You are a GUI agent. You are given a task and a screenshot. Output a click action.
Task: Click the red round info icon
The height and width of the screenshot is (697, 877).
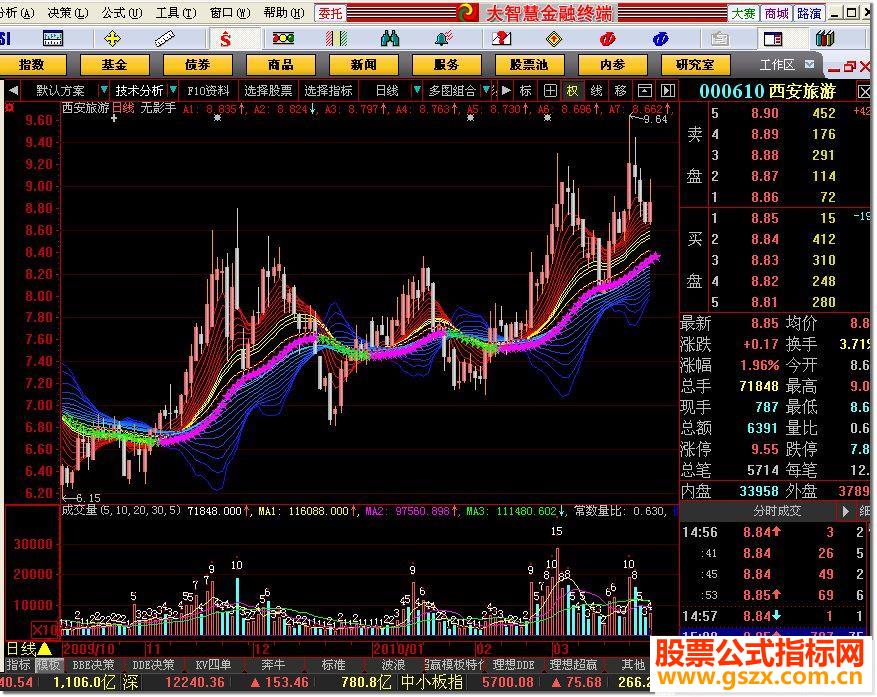click(607, 39)
